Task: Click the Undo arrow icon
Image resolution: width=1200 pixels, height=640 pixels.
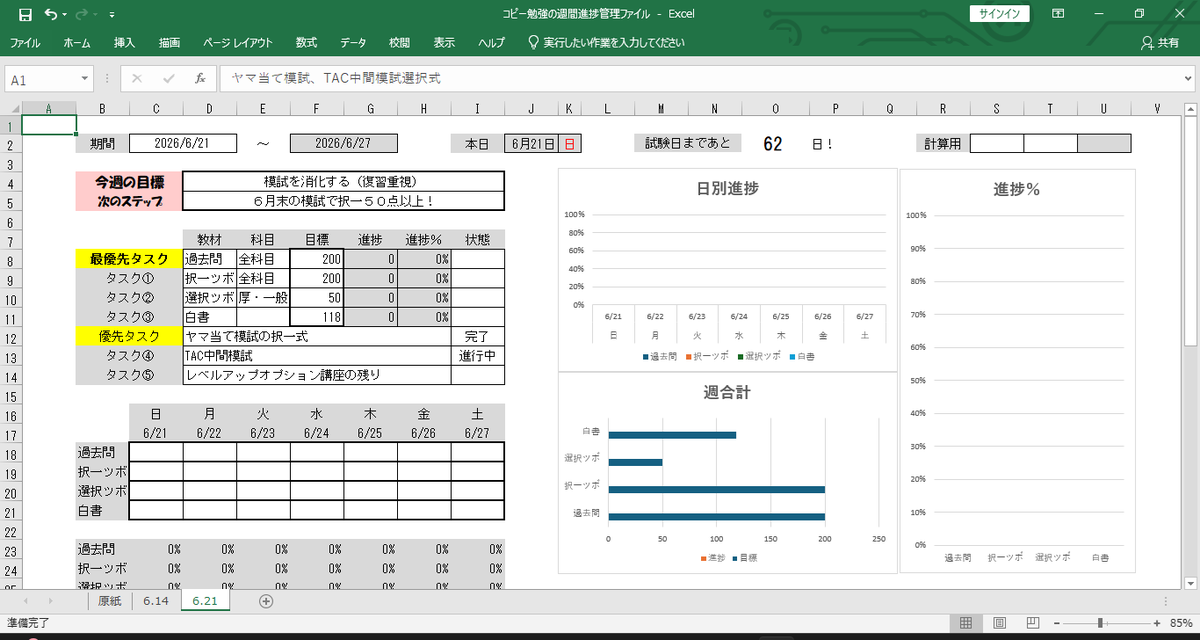Action: (50, 14)
